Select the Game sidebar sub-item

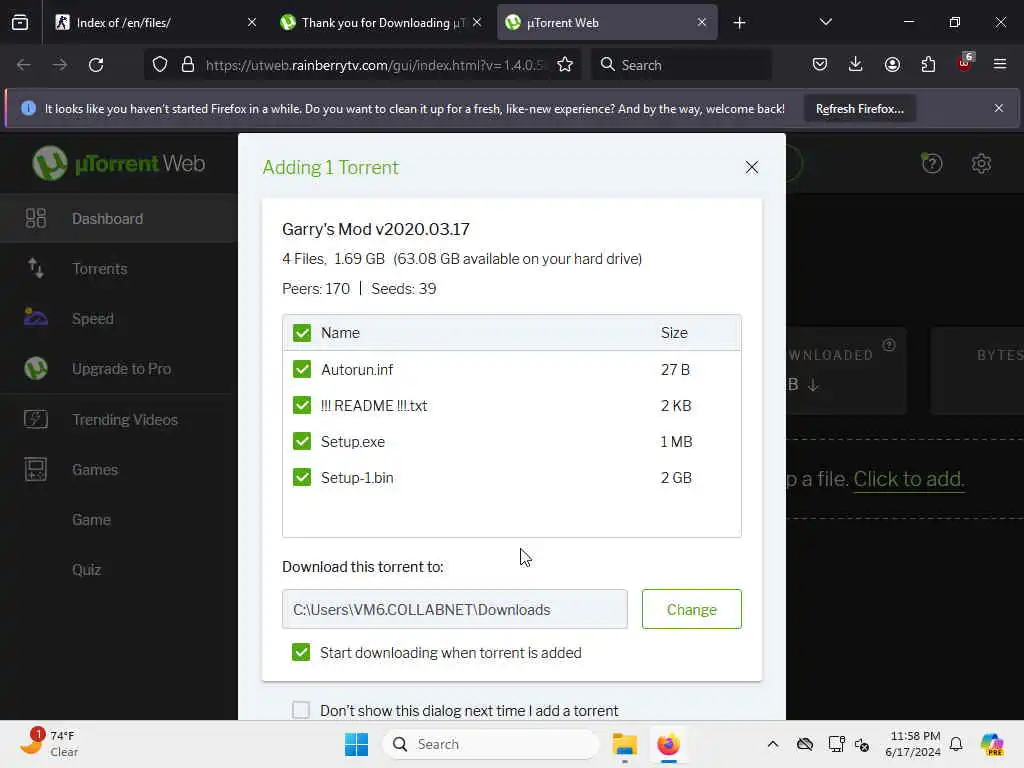pyautogui.click(x=91, y=520)
